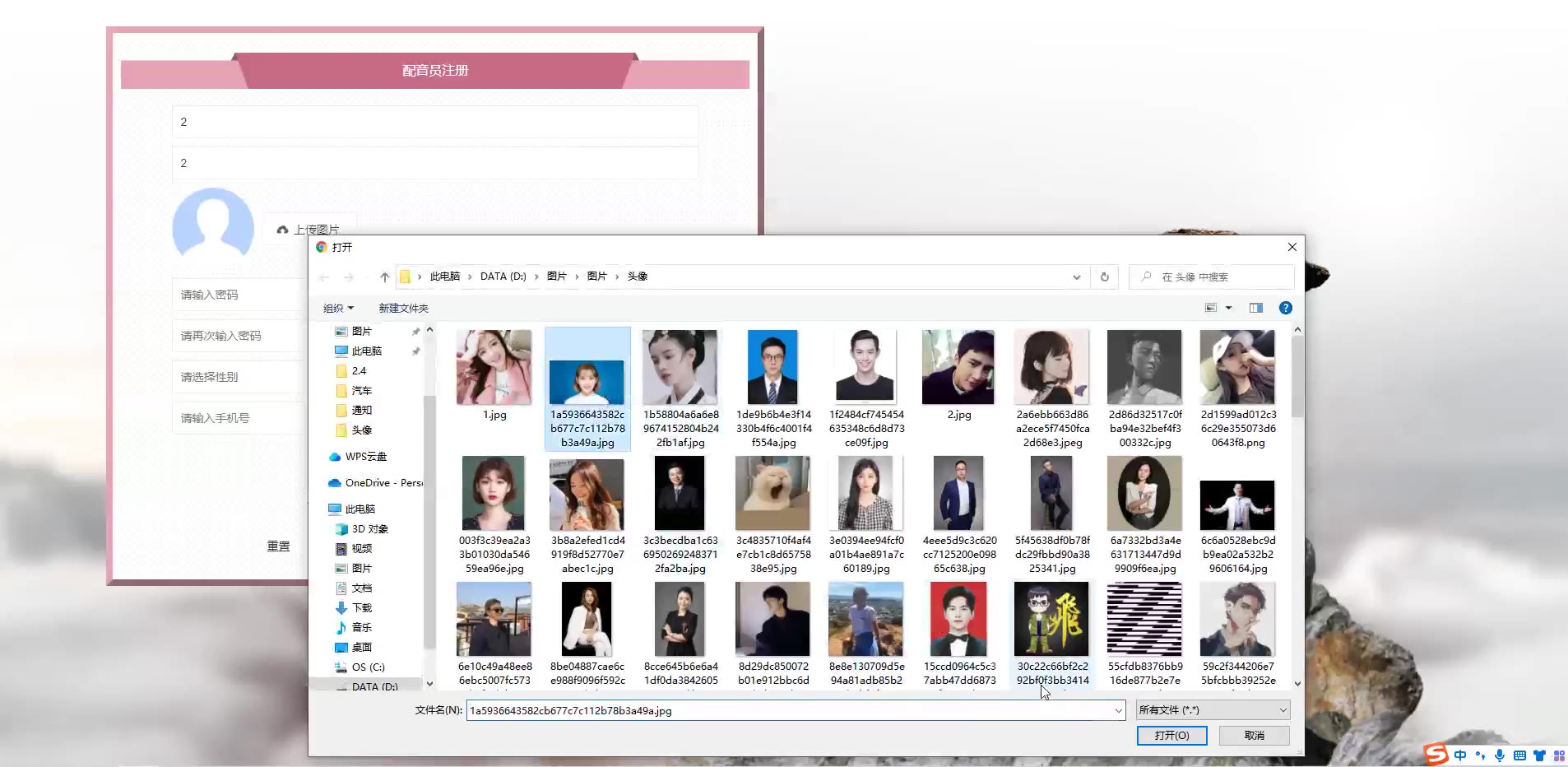The image size is (1568, 767).
Task: Select the WPS云盘 tree item
Action: 365,457
